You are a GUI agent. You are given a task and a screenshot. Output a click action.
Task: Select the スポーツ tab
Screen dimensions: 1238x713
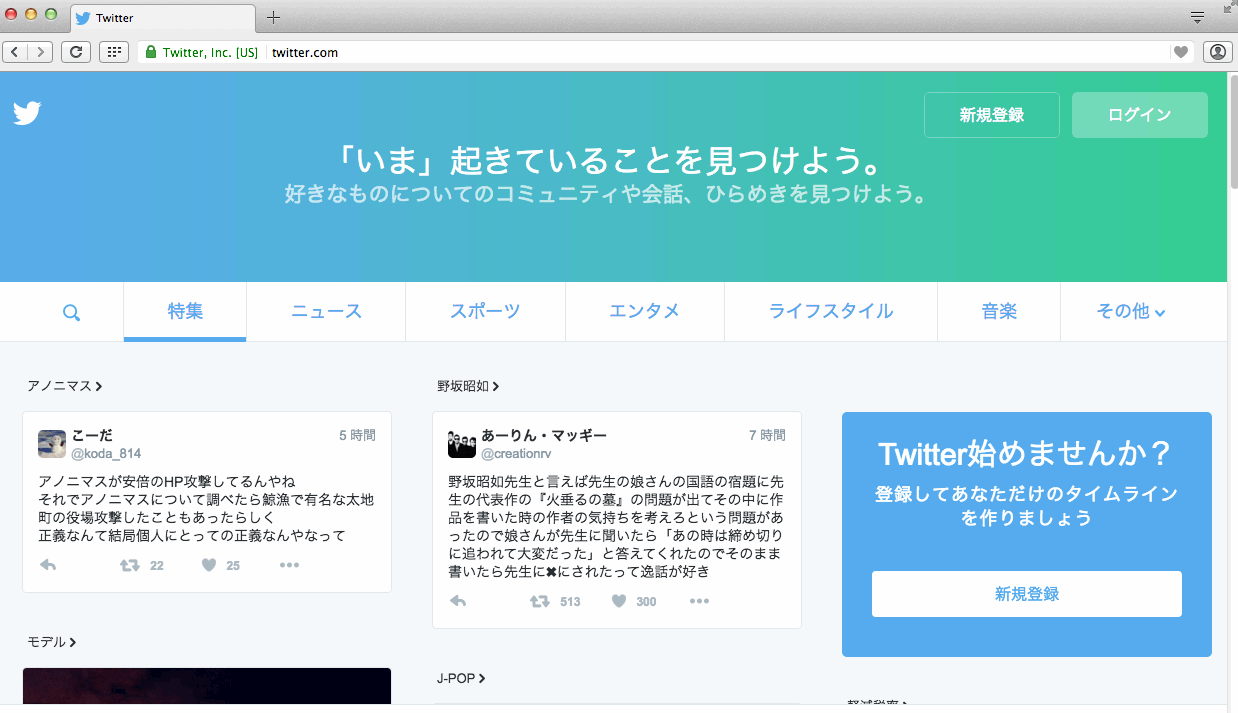point(485,312)
